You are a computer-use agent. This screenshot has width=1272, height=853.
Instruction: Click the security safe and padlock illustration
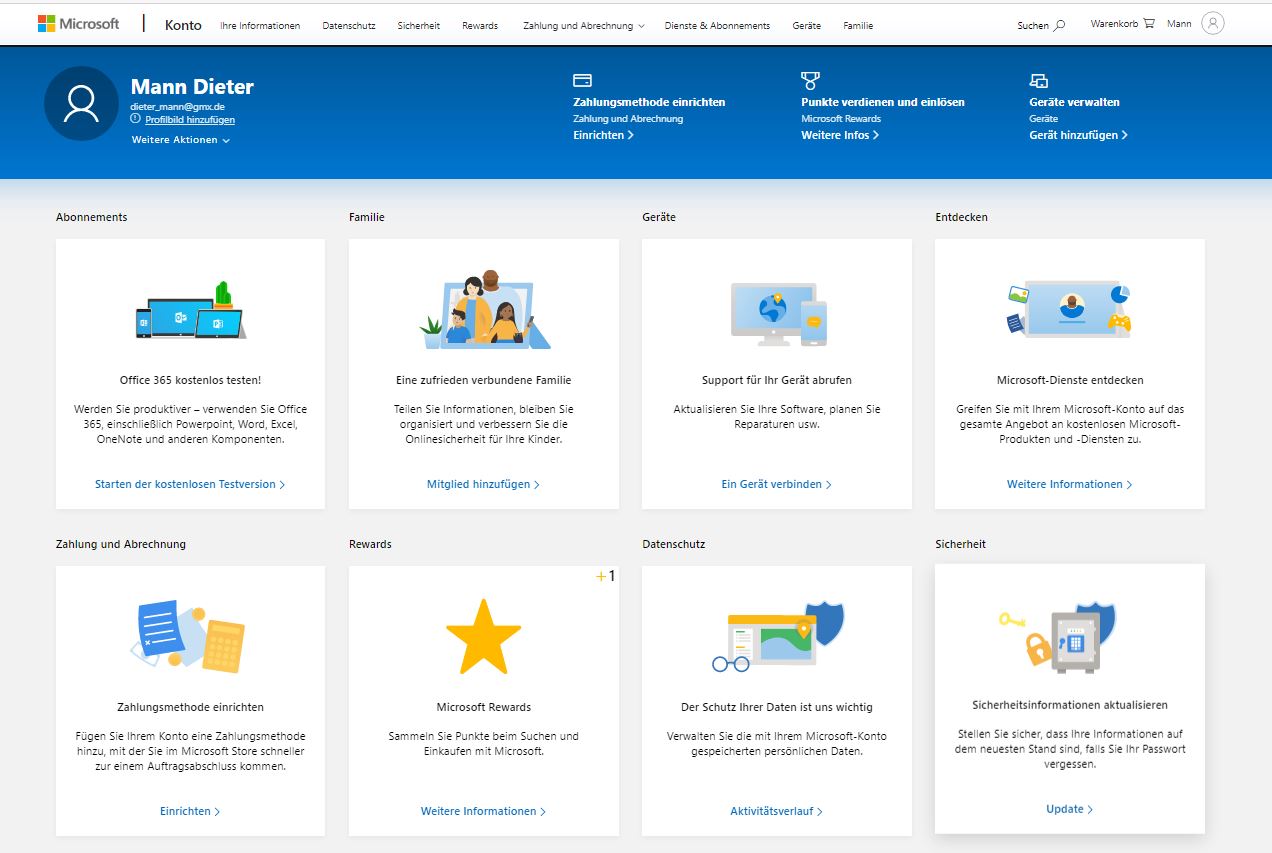pyautogui.click(x=1058, y=636)
